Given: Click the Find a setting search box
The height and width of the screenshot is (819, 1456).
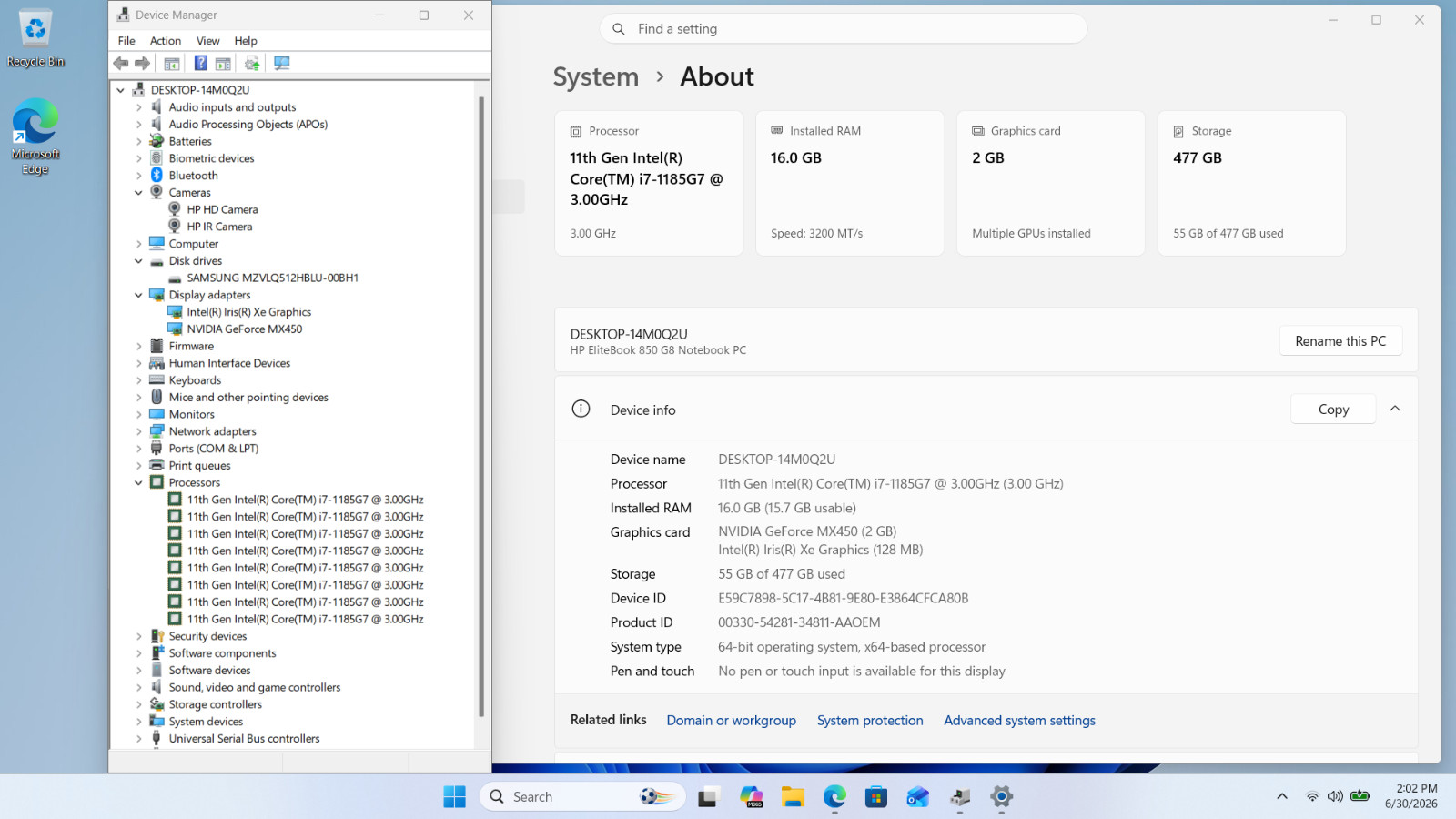Looking at the screenshot, I should click(843, 29).
